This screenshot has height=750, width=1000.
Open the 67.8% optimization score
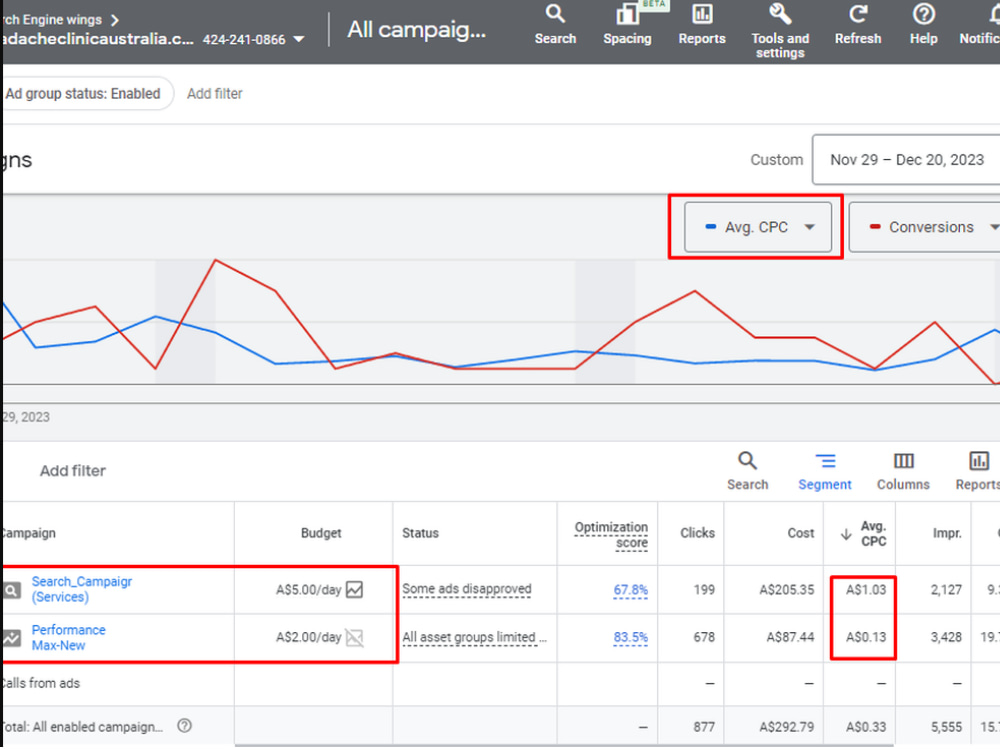pyautogui.click(x=630, y=590)
